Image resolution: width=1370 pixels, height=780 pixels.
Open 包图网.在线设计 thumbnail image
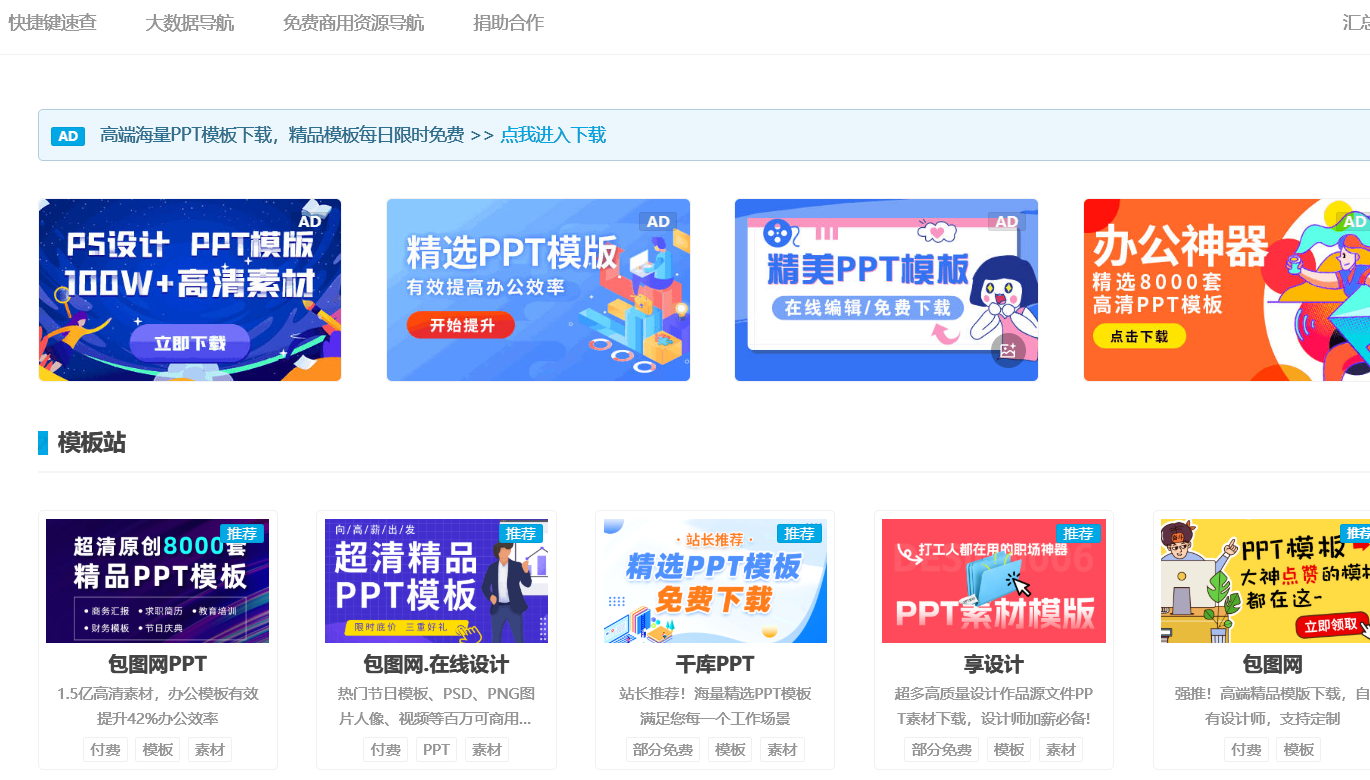click(x=436, y=581)
